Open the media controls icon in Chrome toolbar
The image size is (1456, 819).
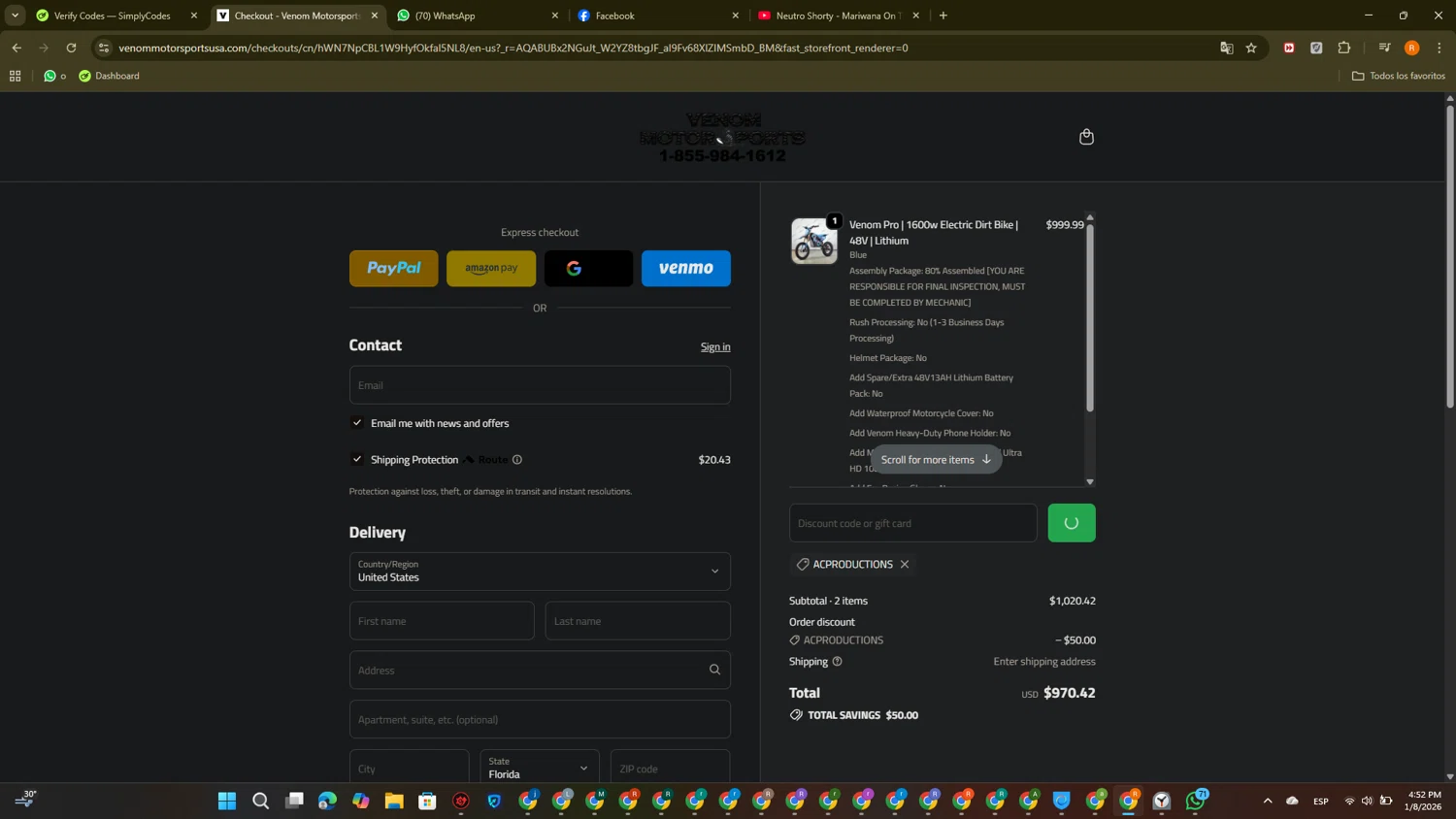[x=1384, y=48]
